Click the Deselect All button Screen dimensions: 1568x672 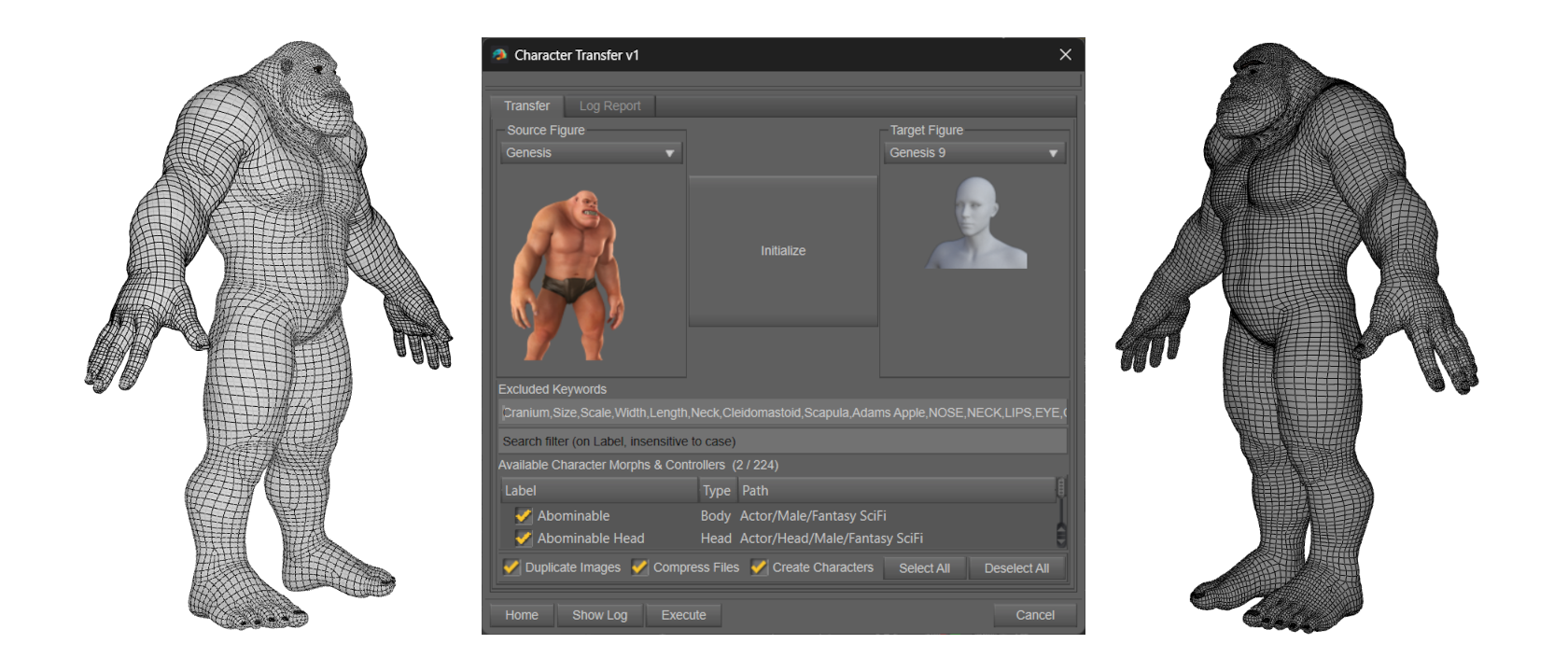[x=1016, y=568]
